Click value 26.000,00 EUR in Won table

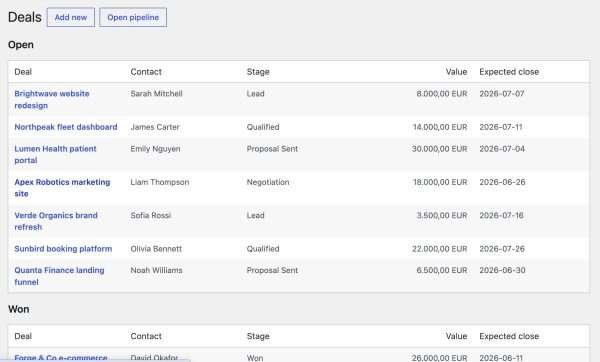(440, 358)
